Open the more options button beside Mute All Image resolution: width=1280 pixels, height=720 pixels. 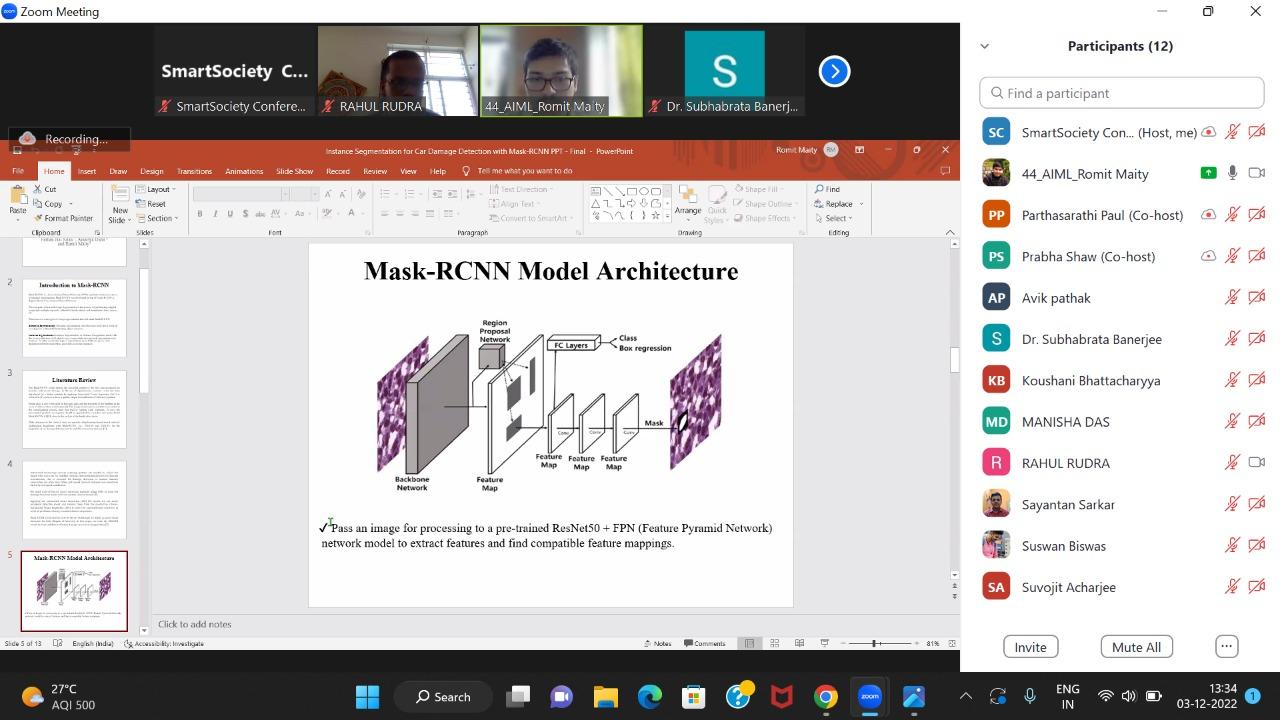tap(1226, 646)
